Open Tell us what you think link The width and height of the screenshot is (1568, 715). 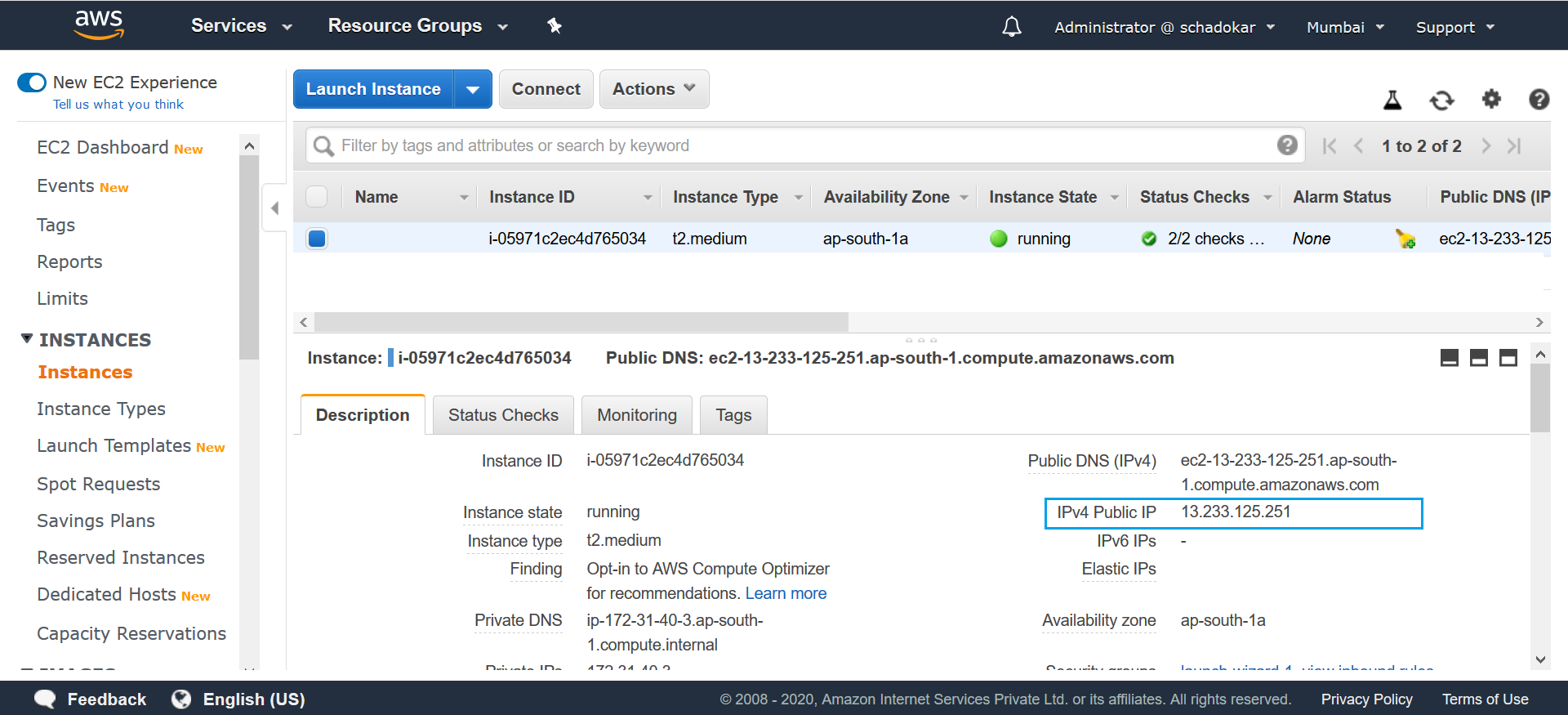tap(118, 105)
